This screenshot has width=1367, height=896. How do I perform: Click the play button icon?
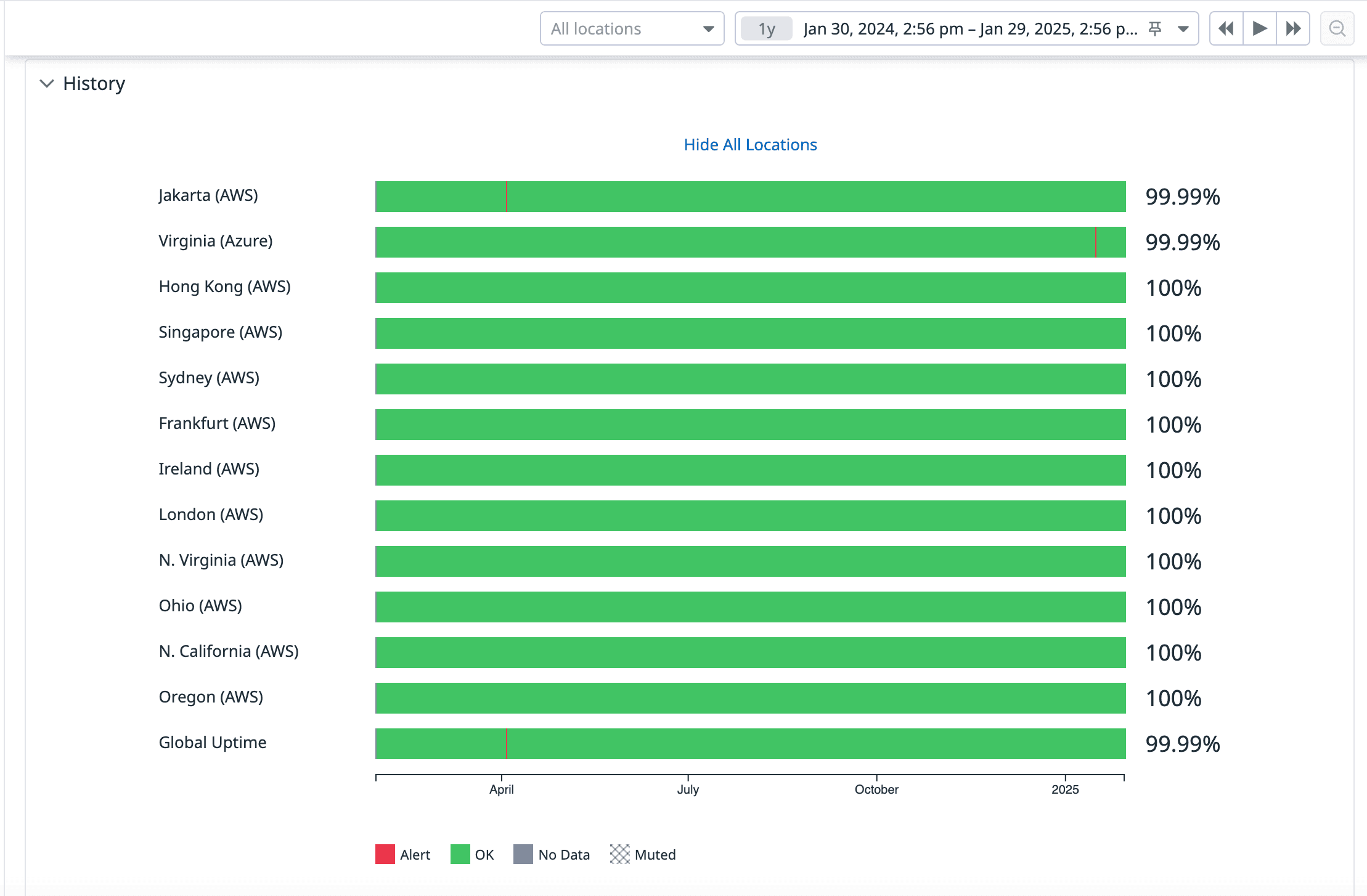click(x=1258, y=28)
